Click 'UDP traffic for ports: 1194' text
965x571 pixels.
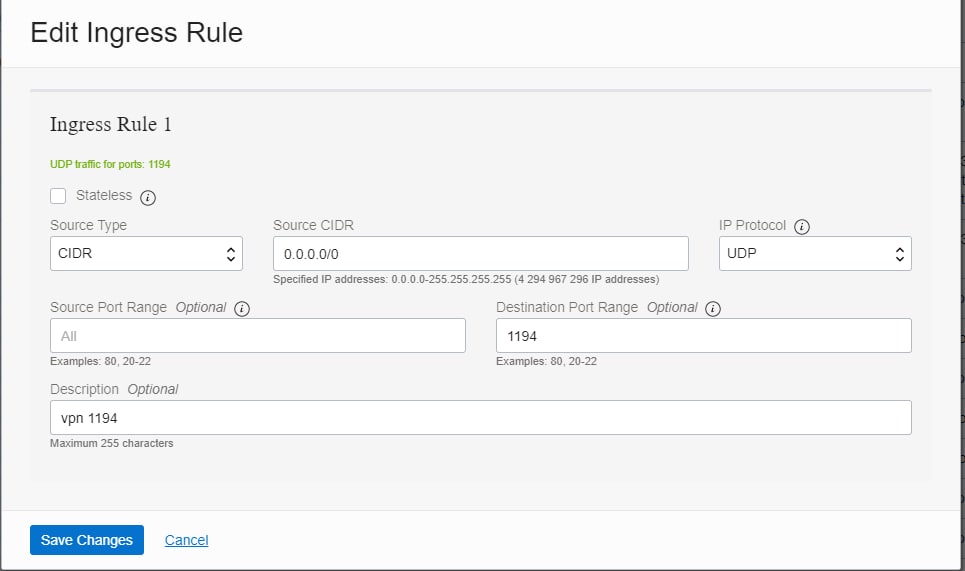pyautogui.click(x=110, y=164)
